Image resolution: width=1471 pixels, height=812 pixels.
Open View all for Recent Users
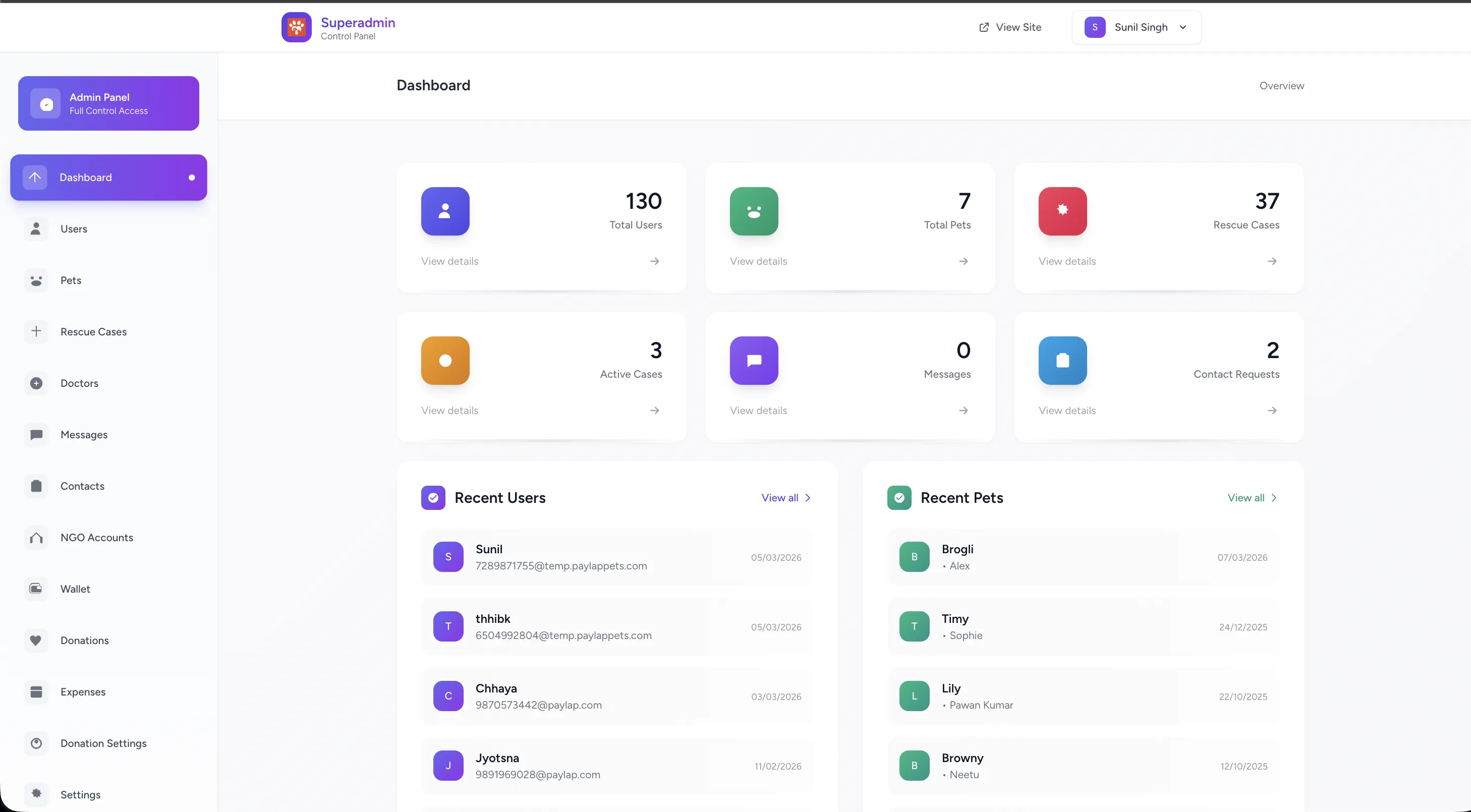click(785, 497)
